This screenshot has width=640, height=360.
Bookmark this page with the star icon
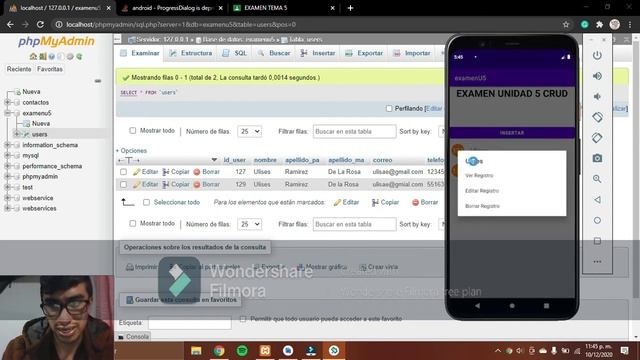[x=566, y=24]
